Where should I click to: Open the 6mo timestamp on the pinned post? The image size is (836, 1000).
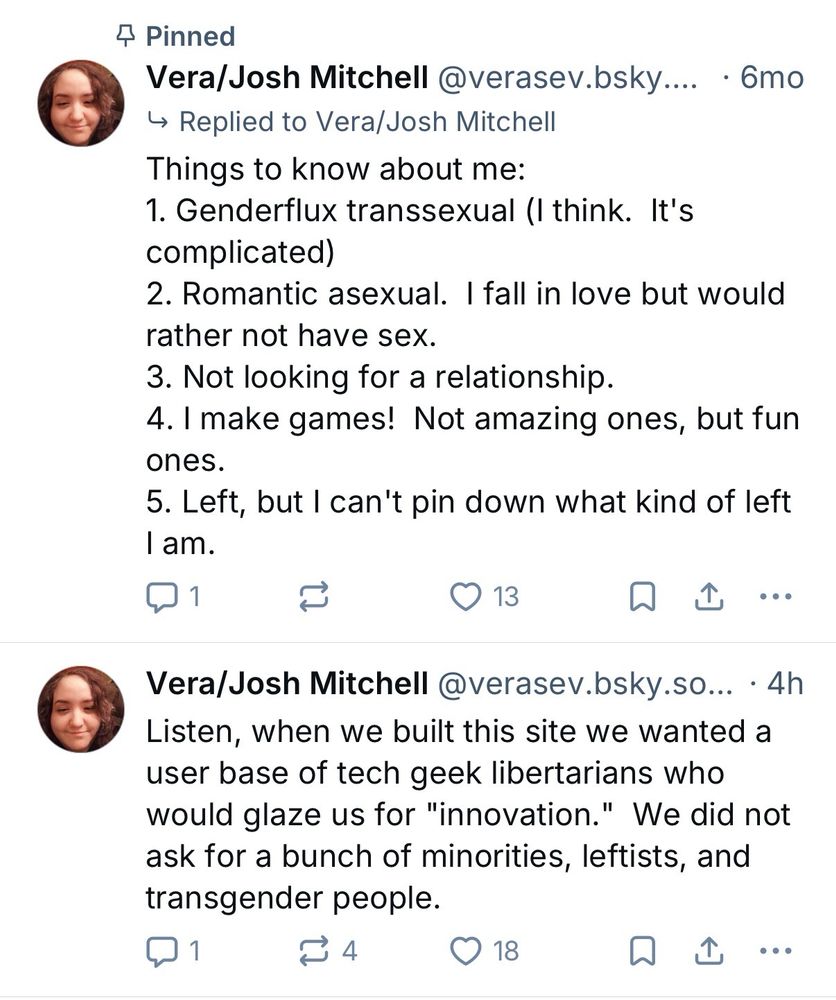[770, 77]
